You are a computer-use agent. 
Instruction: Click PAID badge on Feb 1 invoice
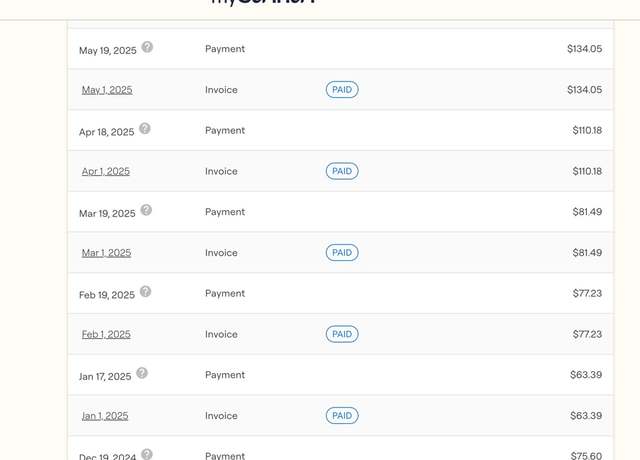(342, 334)
